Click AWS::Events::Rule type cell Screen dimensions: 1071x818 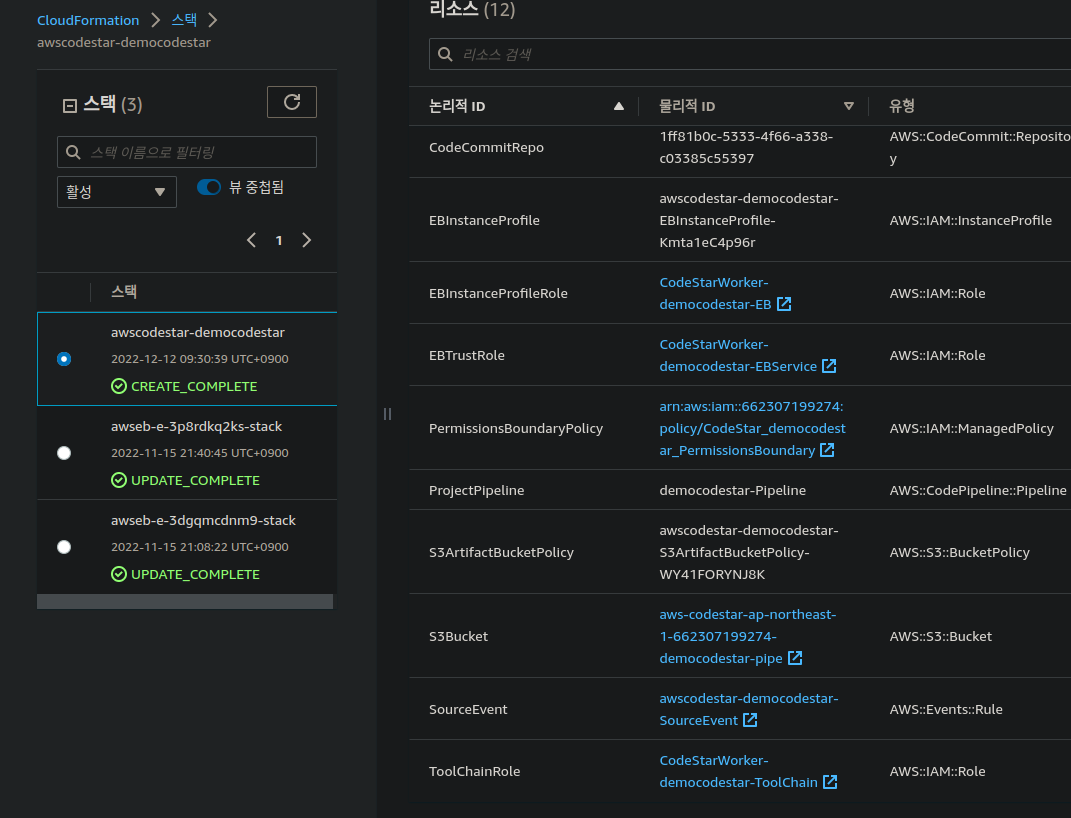[945, 709]
